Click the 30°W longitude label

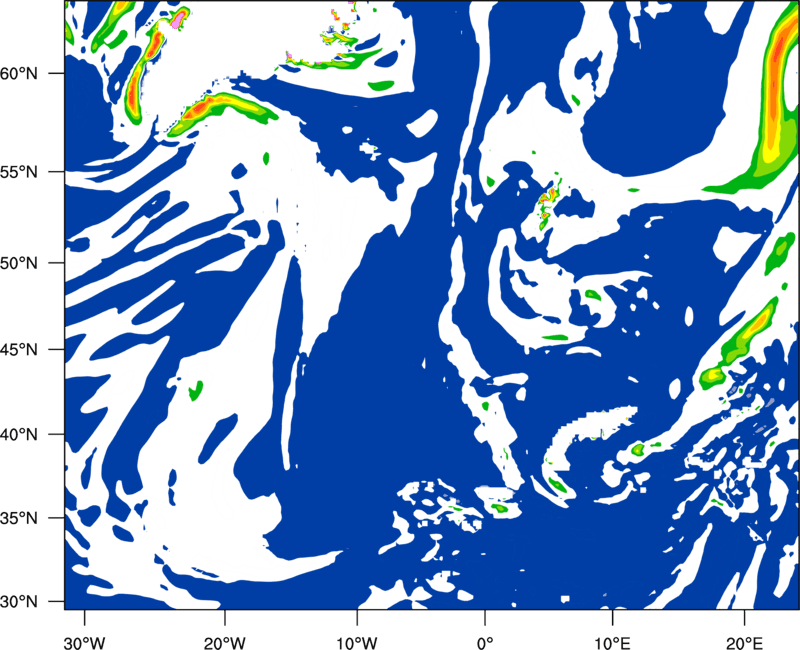click(84, 643)
